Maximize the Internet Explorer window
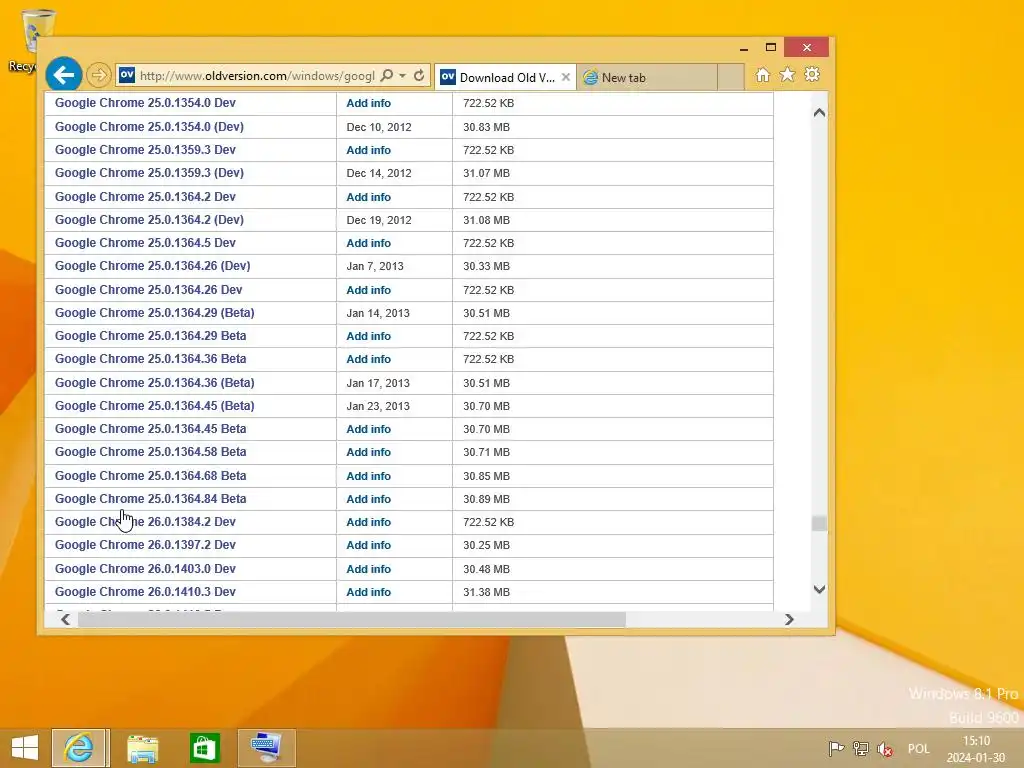The image size is (1024, 768). coord(771,47)
